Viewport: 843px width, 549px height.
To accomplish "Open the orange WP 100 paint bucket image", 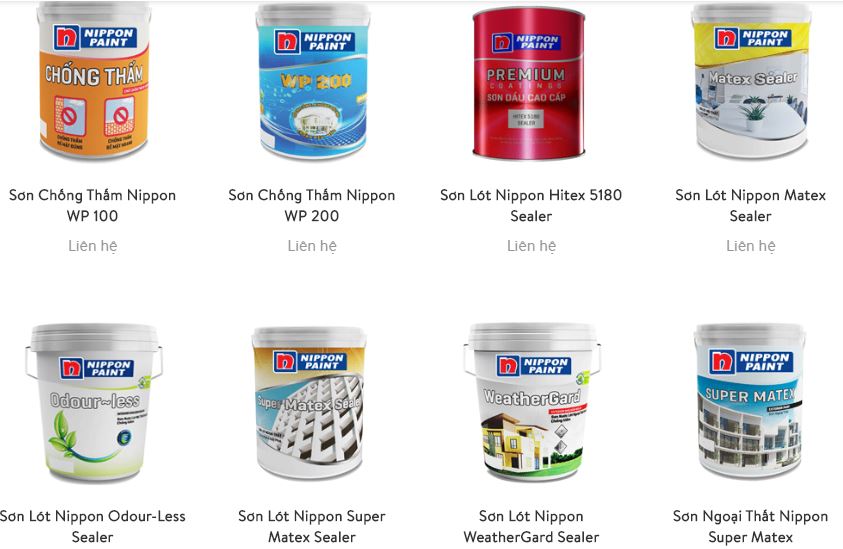I will point(93,81).
